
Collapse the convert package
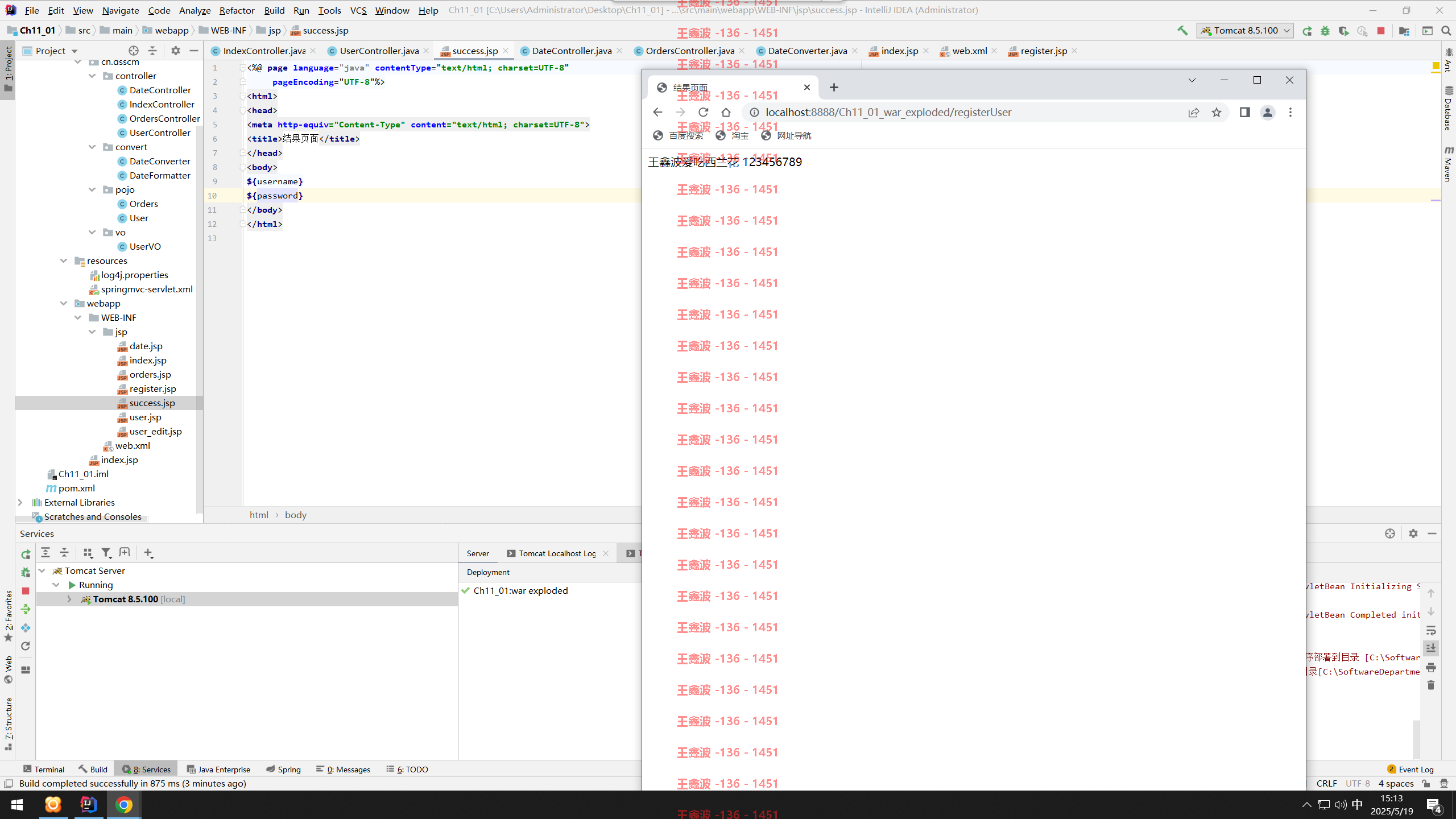[92, 147]
